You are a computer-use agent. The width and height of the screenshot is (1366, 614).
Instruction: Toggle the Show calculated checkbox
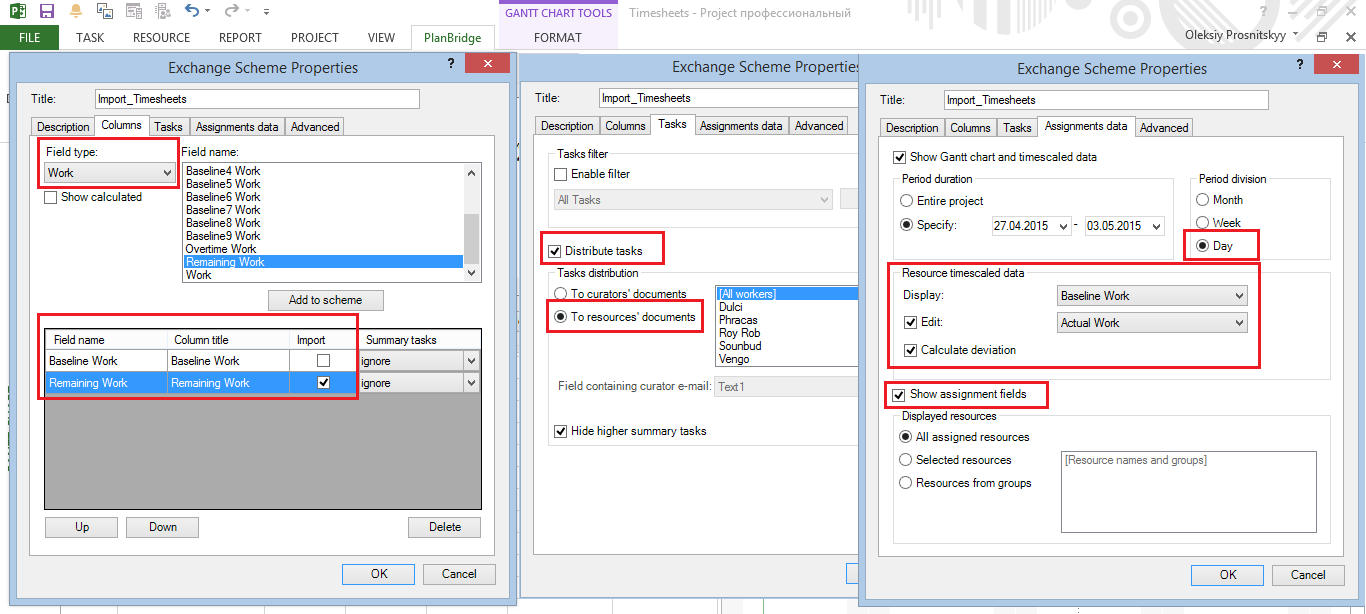51,197
